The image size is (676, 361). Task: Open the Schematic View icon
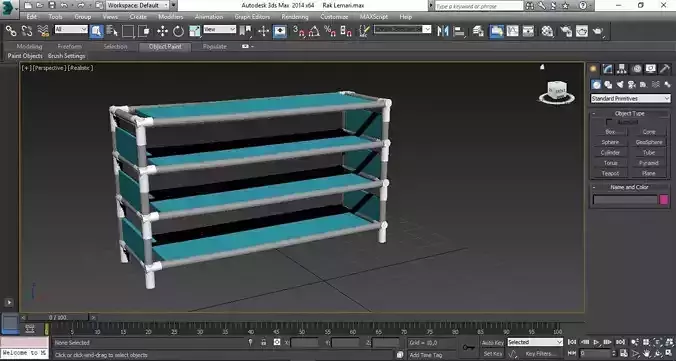[x=528, y=31]
